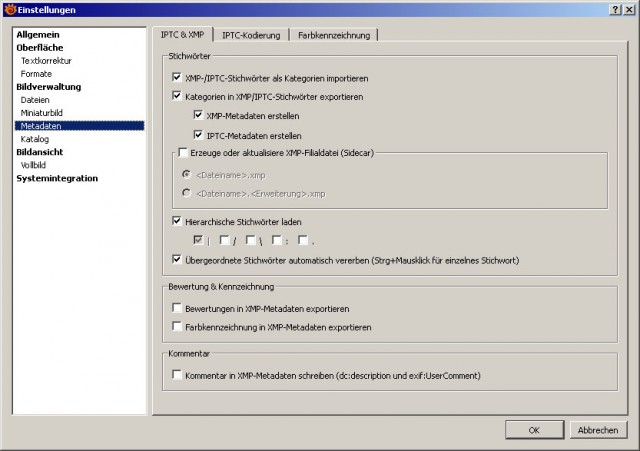Screen dimensions: 640x451
Task: Check the period separator checkbox
Action: tap(303, 240)
